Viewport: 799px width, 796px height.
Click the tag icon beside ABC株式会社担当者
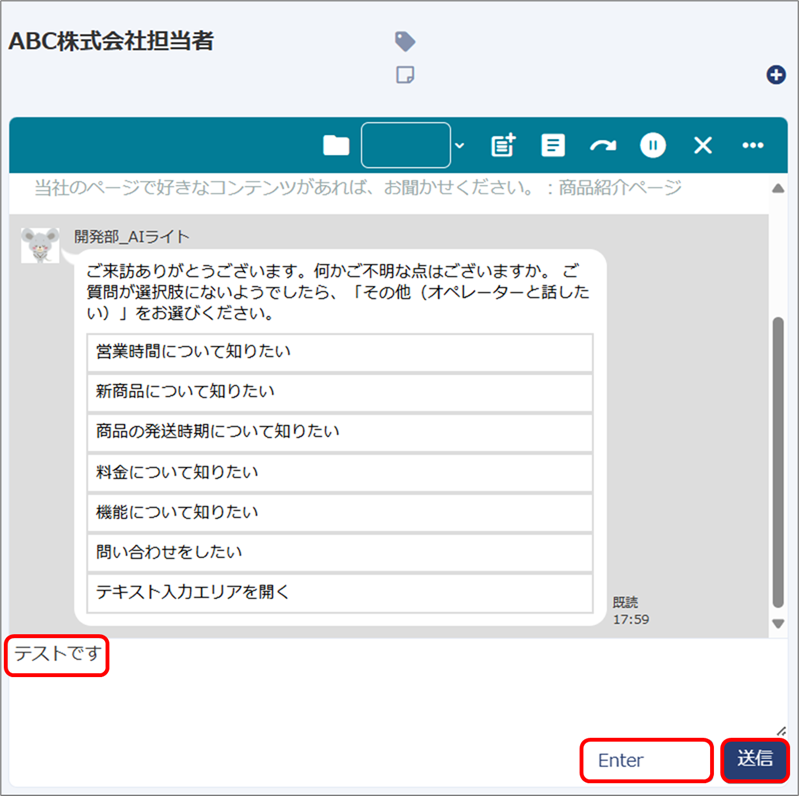tap(405, 41)
